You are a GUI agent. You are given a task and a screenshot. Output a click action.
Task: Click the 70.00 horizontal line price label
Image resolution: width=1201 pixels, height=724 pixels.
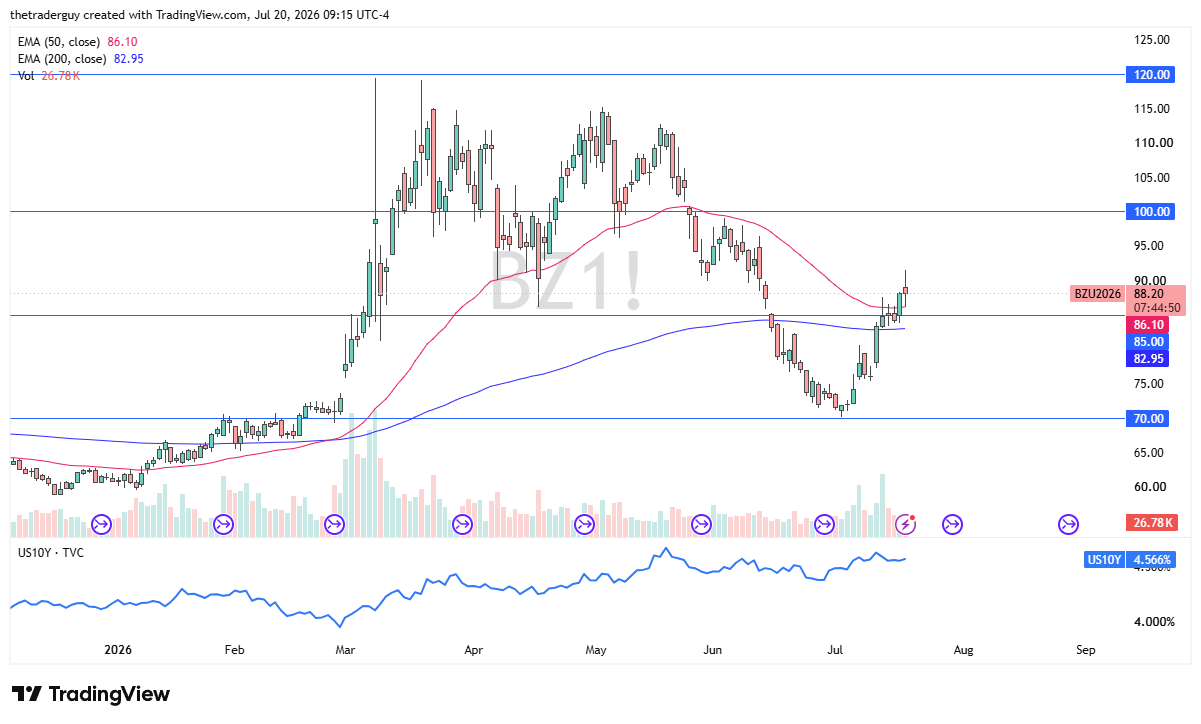[1147, 419]
